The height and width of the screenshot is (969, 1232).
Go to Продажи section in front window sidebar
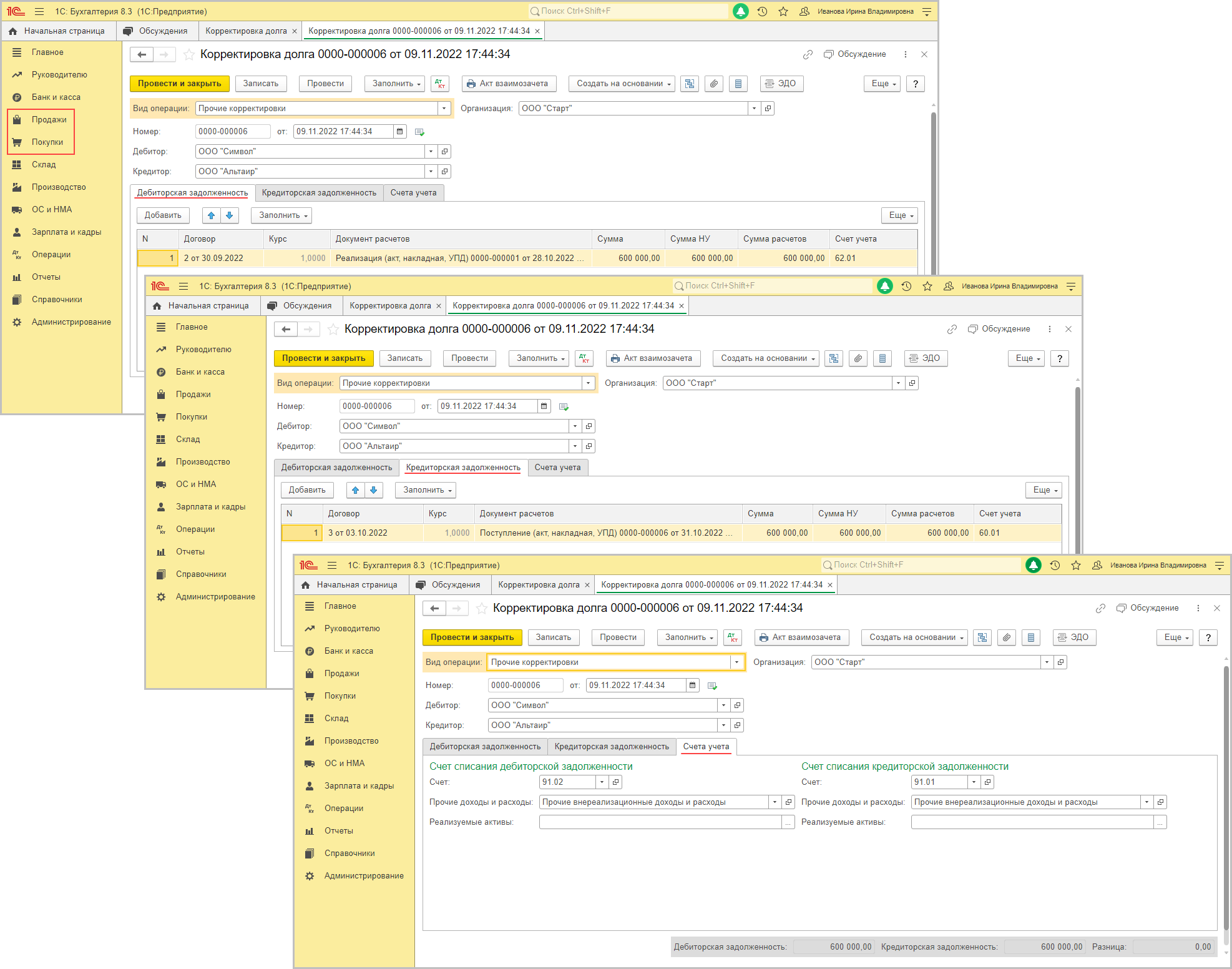pyautogui.click(x=341, y=674)
